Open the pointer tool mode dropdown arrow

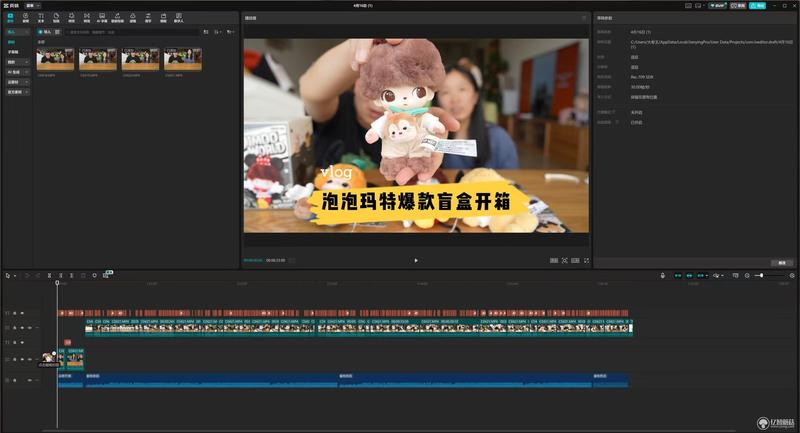point(15,276)
